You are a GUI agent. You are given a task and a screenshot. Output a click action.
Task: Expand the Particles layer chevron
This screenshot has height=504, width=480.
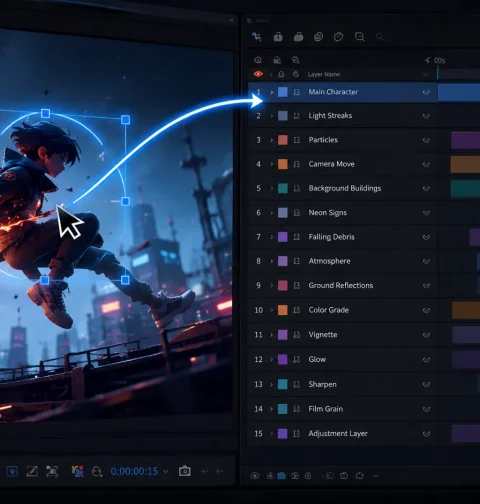271,140
